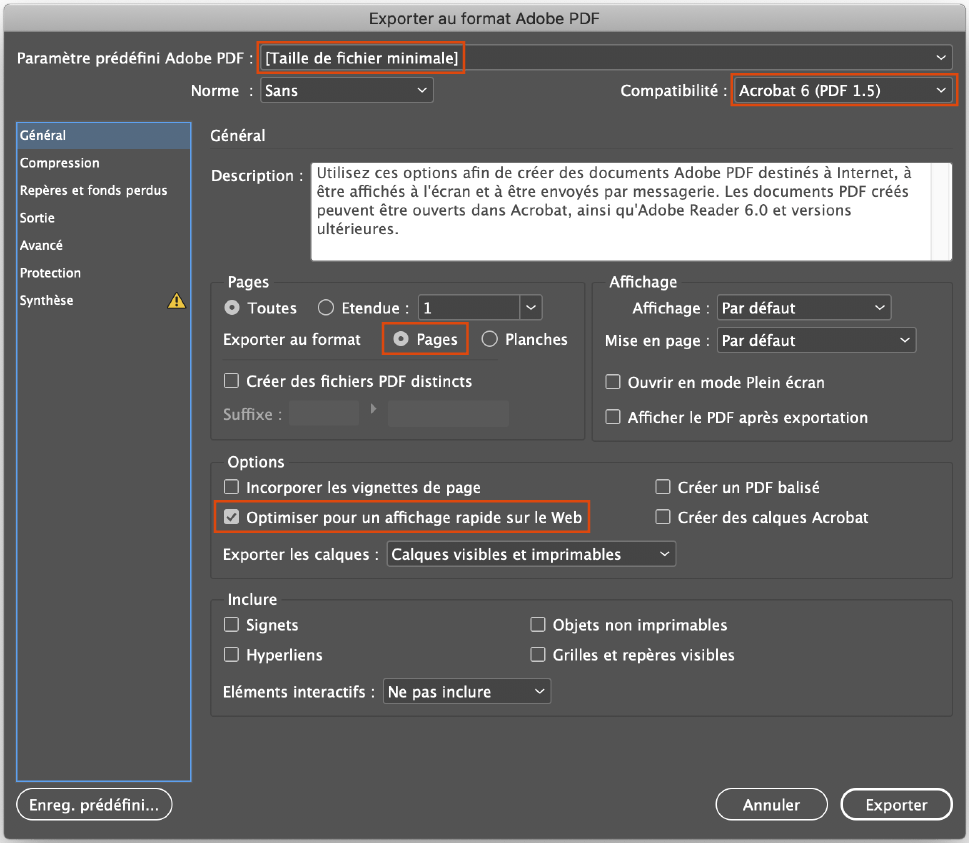This screenshot has width=969, height=843.
Task: Switch to the Protection category
Action: (x=104, y=273)
